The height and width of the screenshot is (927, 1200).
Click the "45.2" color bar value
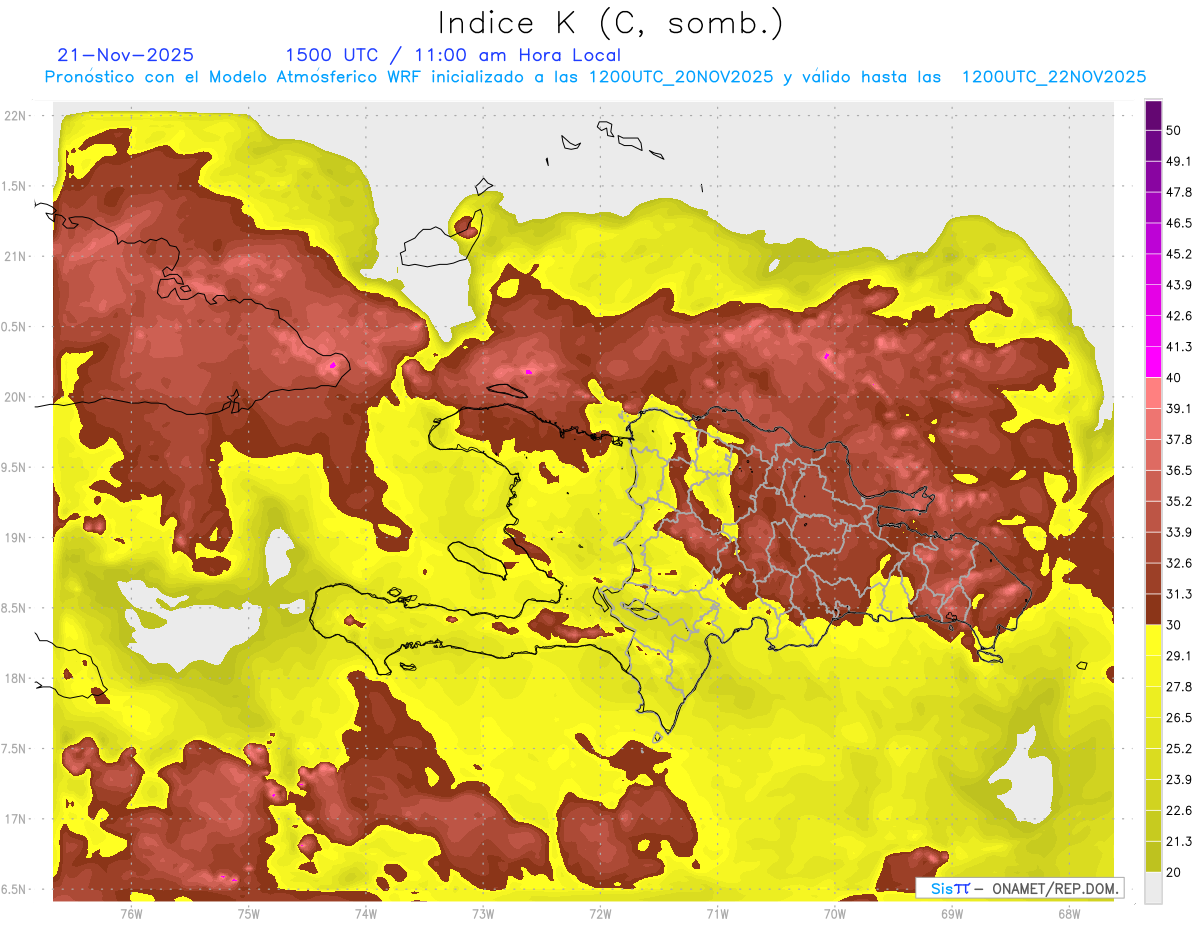point(1179,255)
